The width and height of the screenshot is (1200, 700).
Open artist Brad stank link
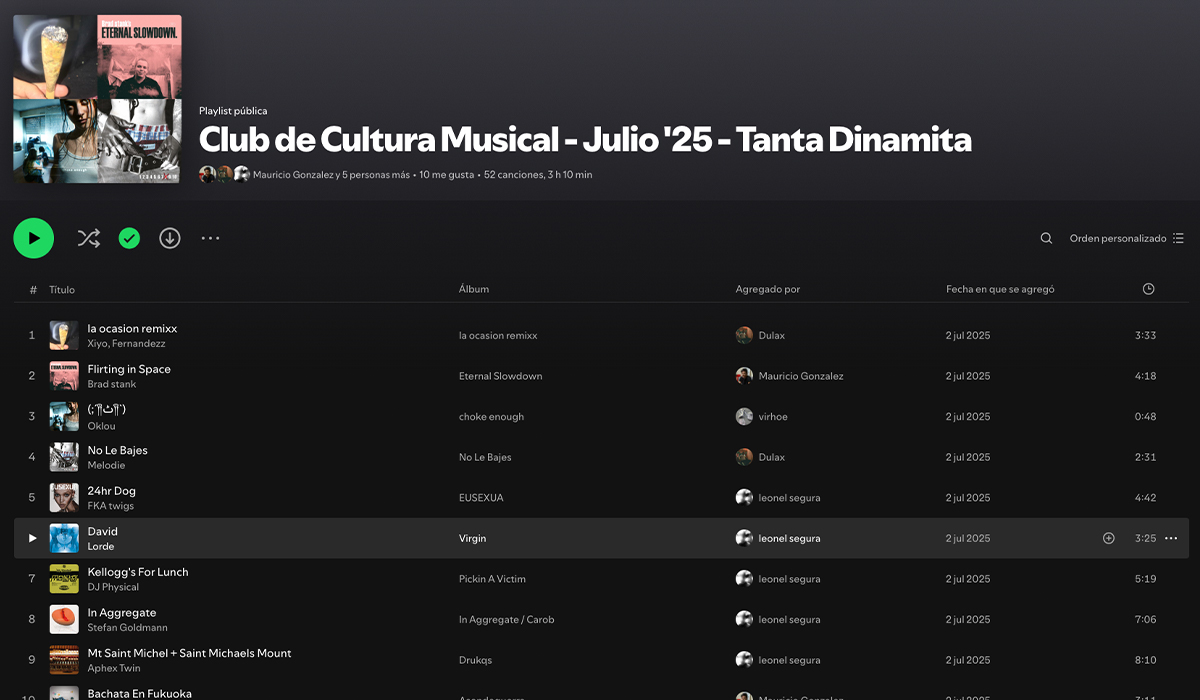pyautogui.click(x=112, y=384)
